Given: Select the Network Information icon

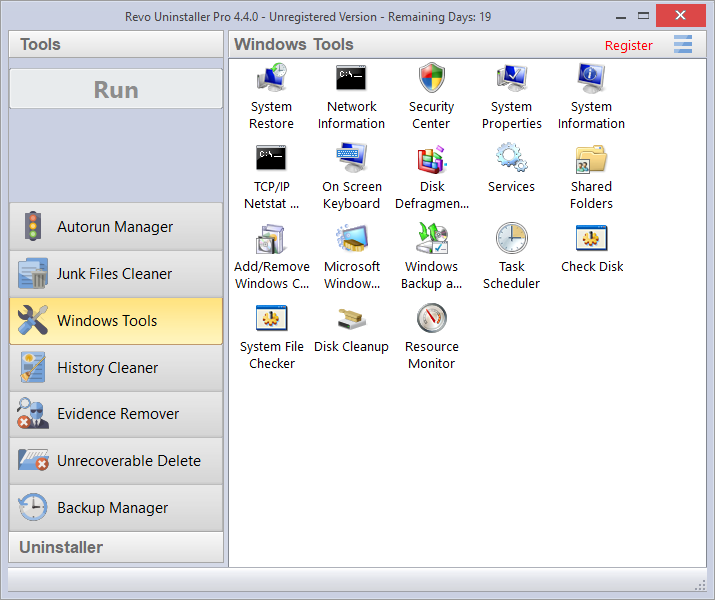Looking at the screenshot, I should coord(351,78).
